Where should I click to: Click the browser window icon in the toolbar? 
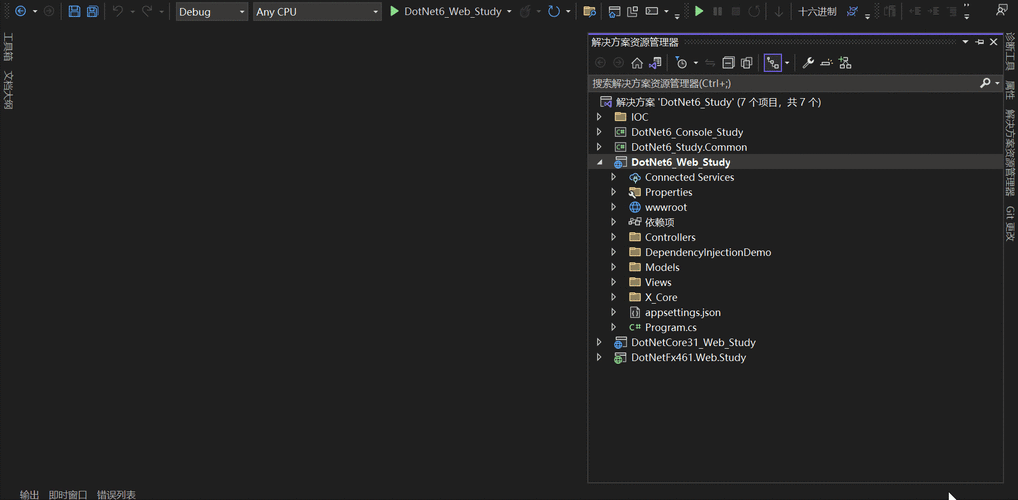click(614, 11)
